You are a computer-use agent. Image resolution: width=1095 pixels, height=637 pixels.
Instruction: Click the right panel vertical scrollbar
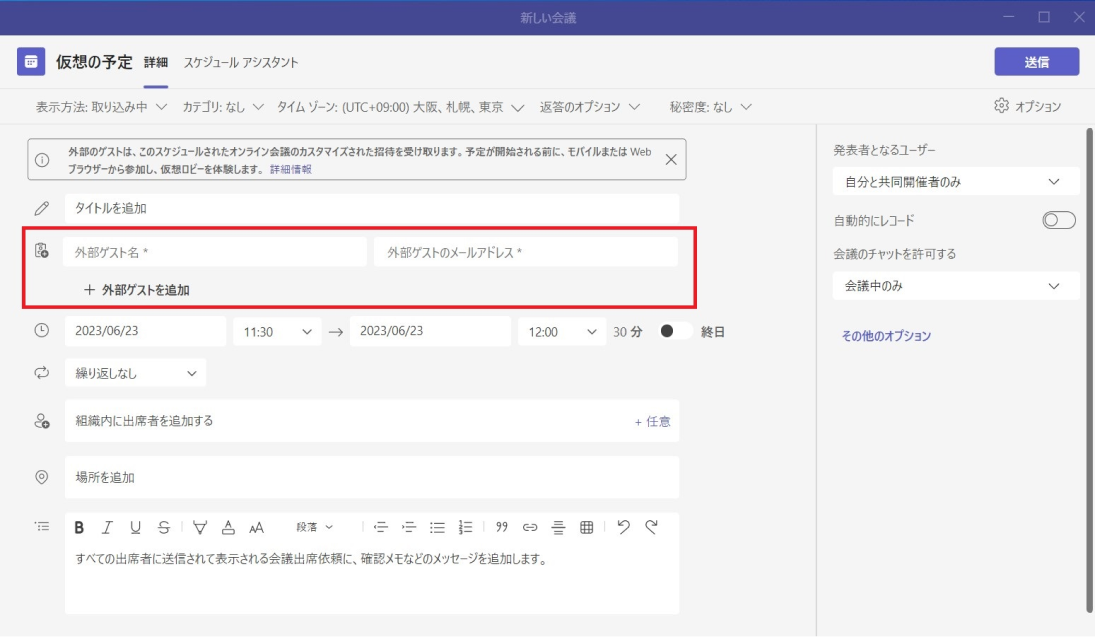click(x=1089, y=370)
